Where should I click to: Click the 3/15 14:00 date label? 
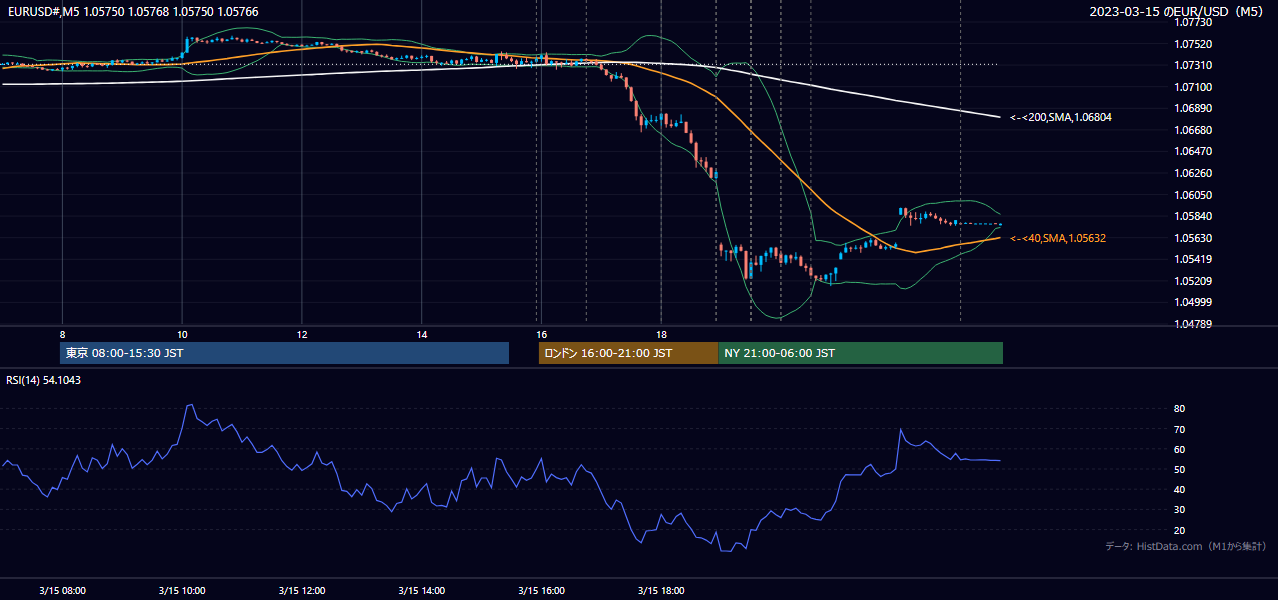tap(422, 590)
